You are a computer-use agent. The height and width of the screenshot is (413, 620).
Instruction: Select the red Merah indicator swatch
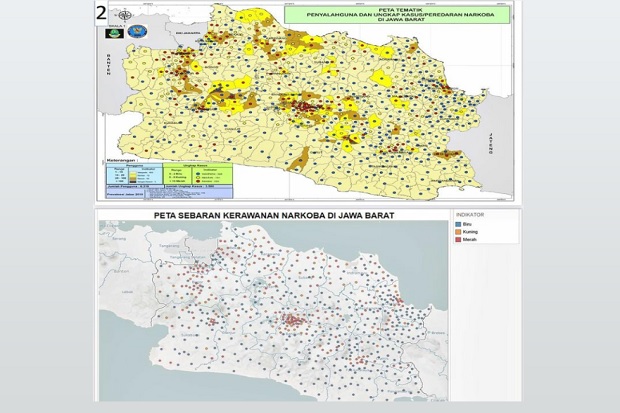tap(459, 239)
